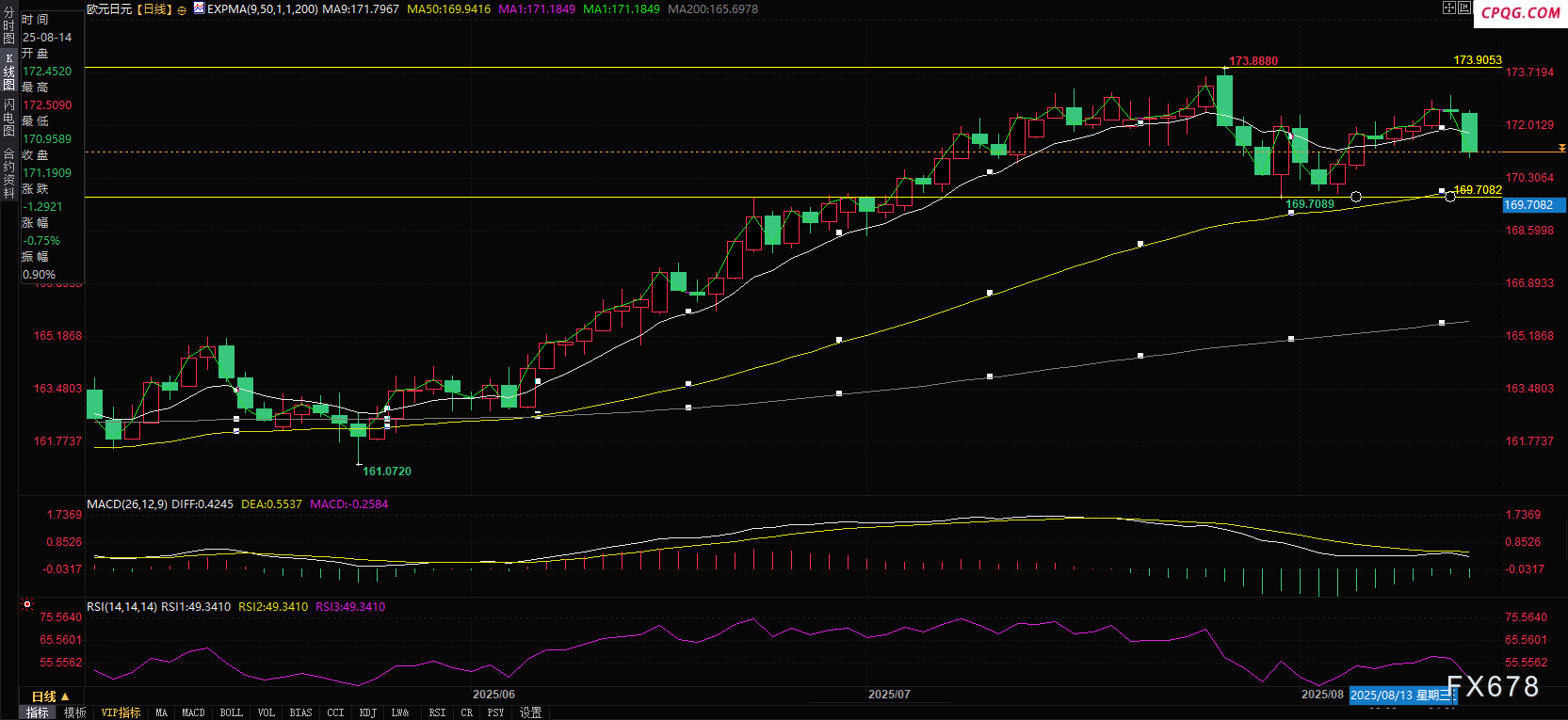Open the 模板 template options

(75, 712)
